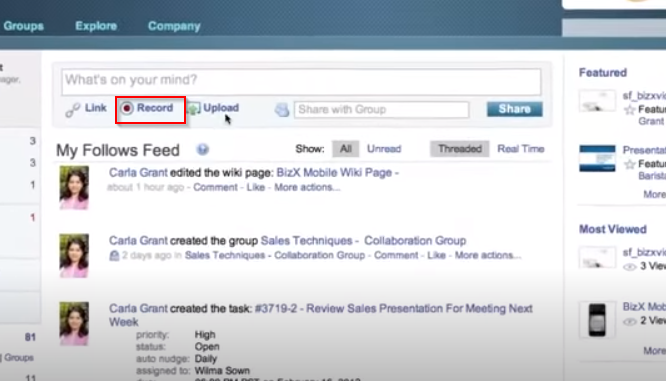Open the BizX Mobile phone thumbnail
Viewport: 666px width, 381px height.
click(x=597, y=320)
